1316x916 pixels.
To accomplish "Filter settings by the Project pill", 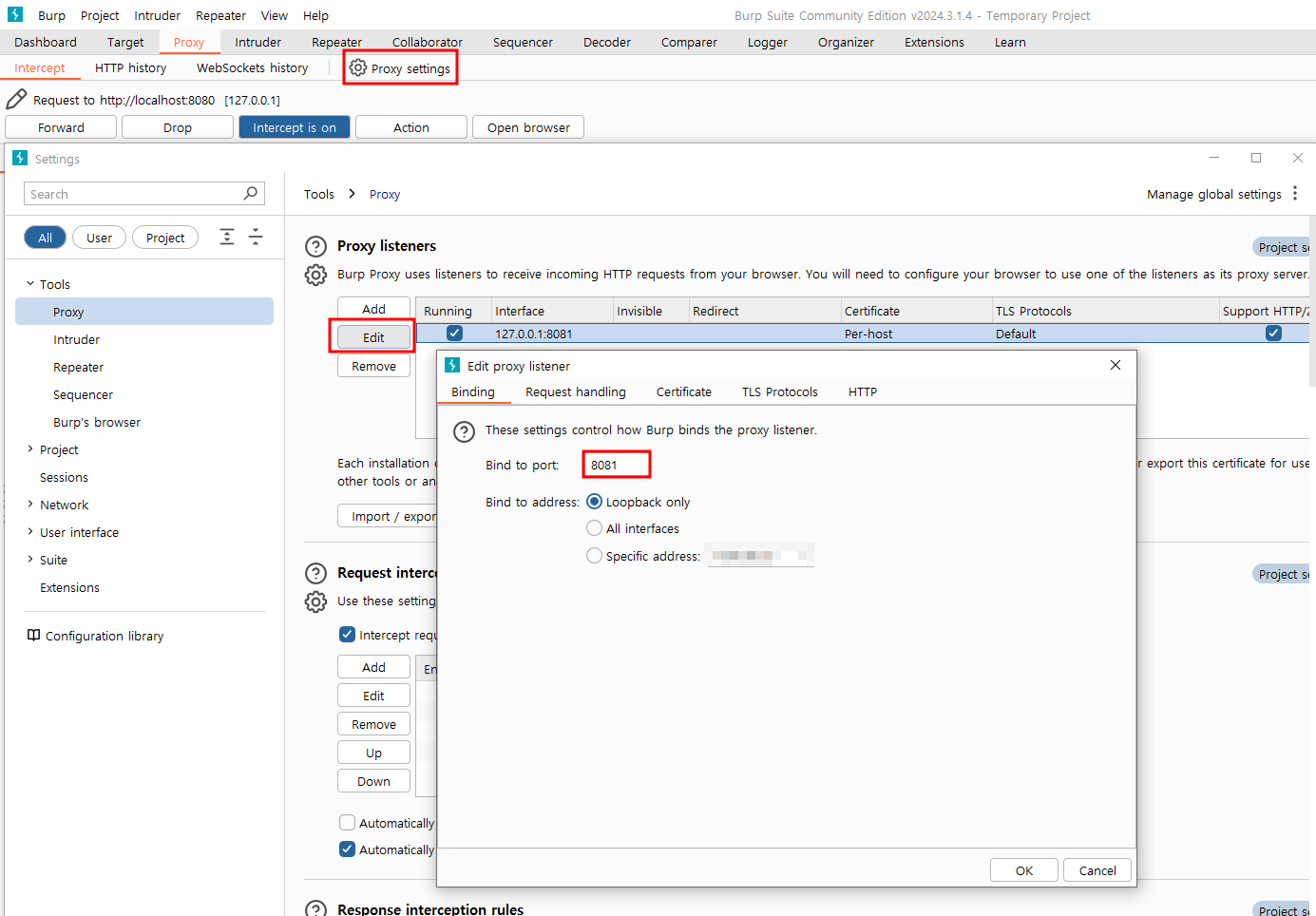I will click(165, 238).
